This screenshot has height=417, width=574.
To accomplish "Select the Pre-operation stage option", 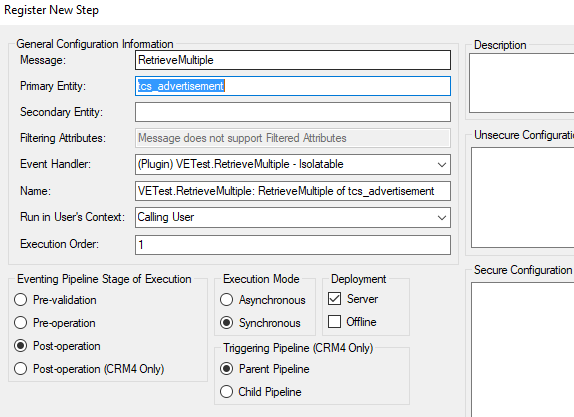I will point(20,323).
